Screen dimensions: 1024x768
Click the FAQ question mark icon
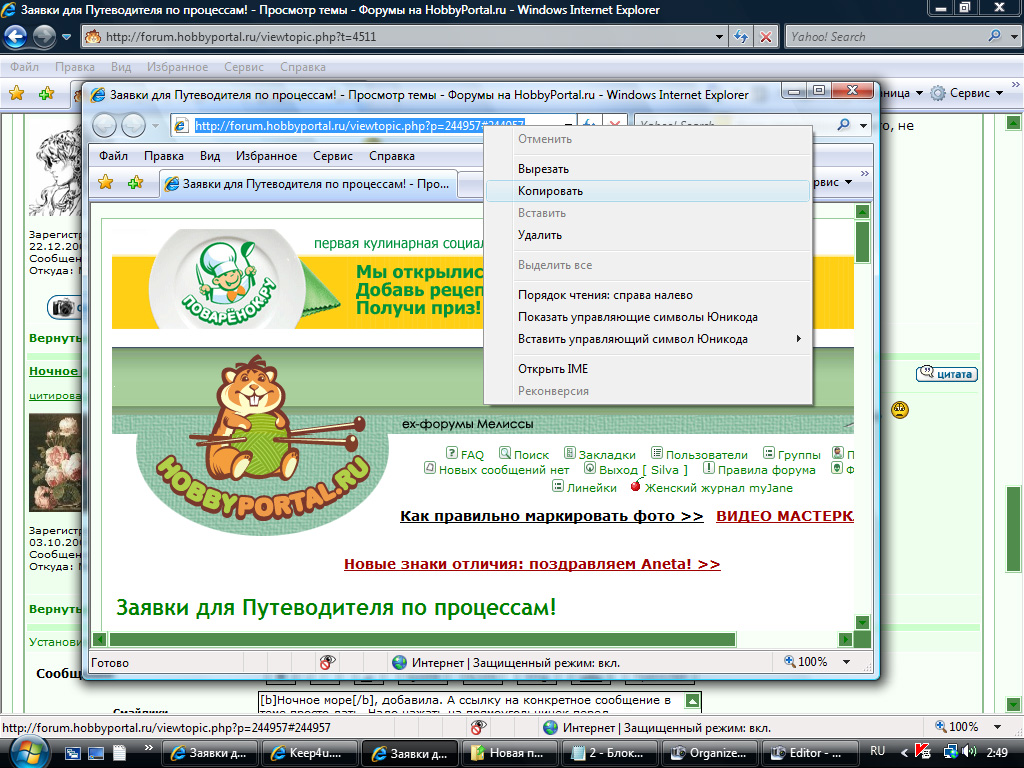(x=452, y=453)
